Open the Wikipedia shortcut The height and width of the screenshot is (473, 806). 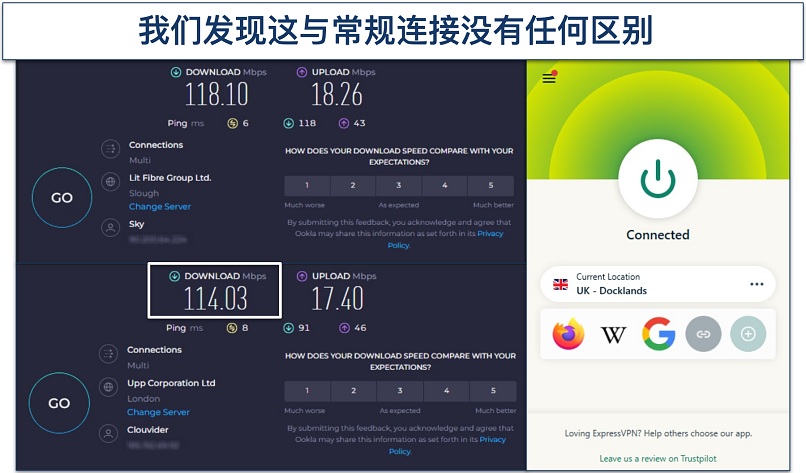(x=613, y=334)
